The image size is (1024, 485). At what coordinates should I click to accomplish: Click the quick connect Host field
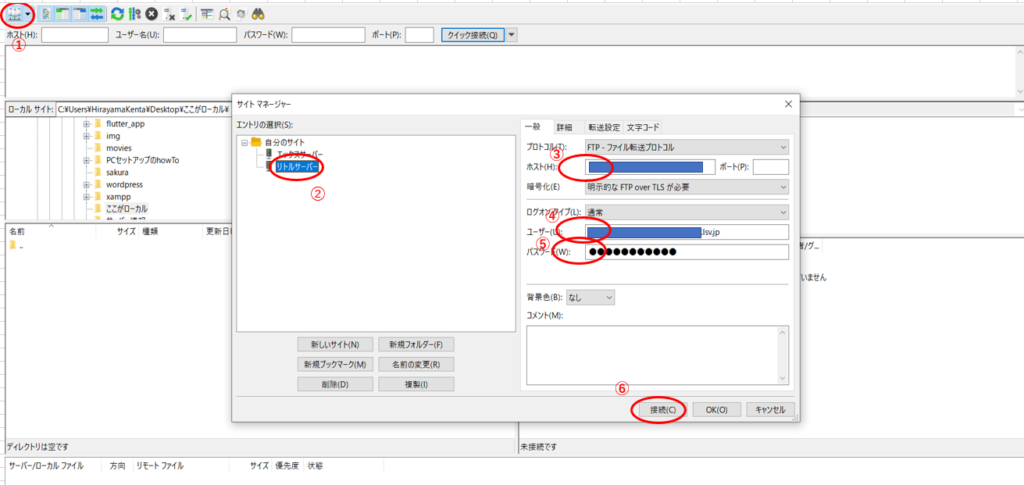[x=75, y=35]
